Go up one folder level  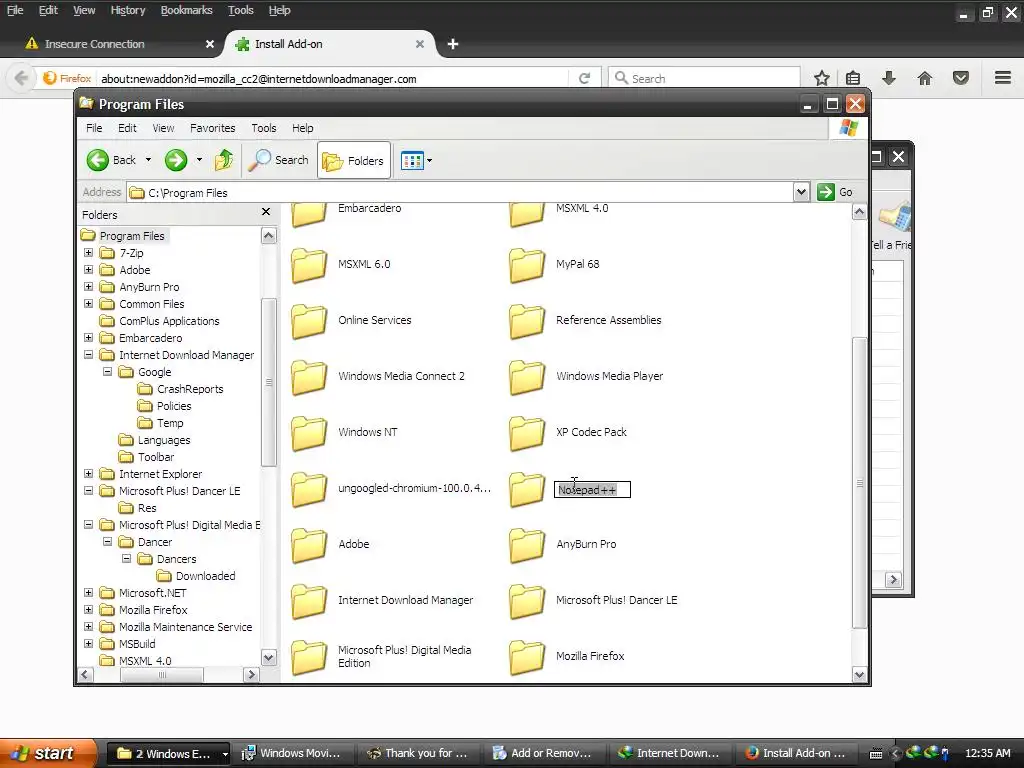[224, 160]
